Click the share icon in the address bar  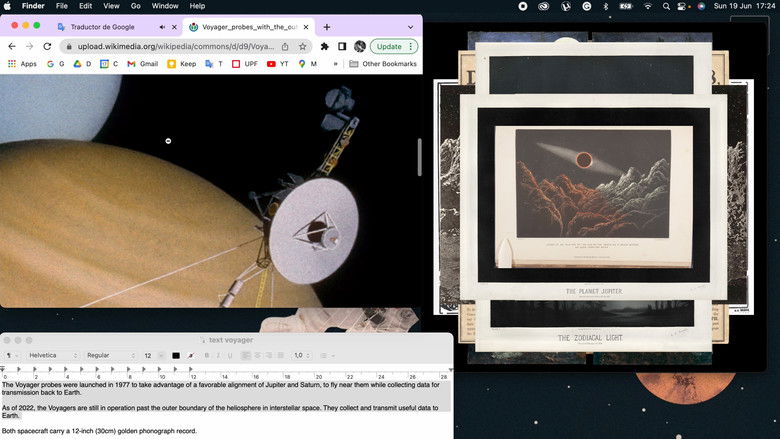click(286, 46)
